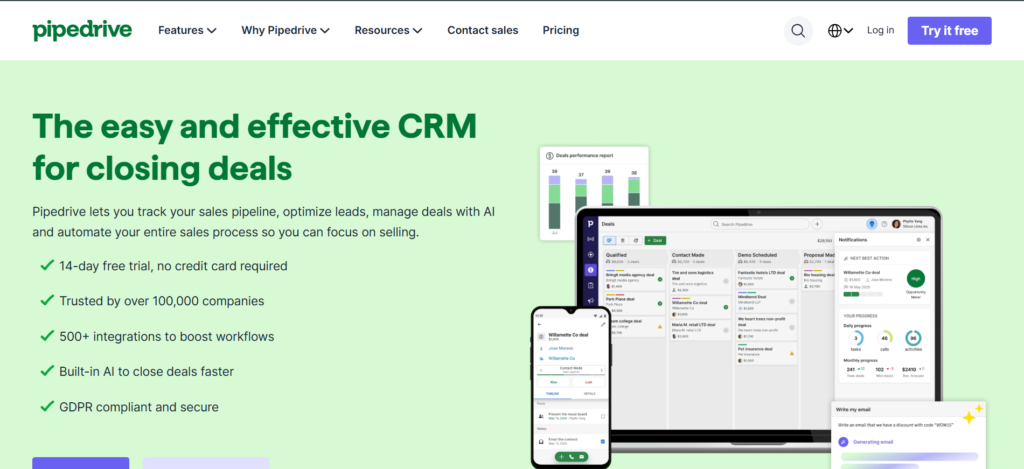Open the Mindbend Deal card
1024x469 pixels.
pos(767,301)
